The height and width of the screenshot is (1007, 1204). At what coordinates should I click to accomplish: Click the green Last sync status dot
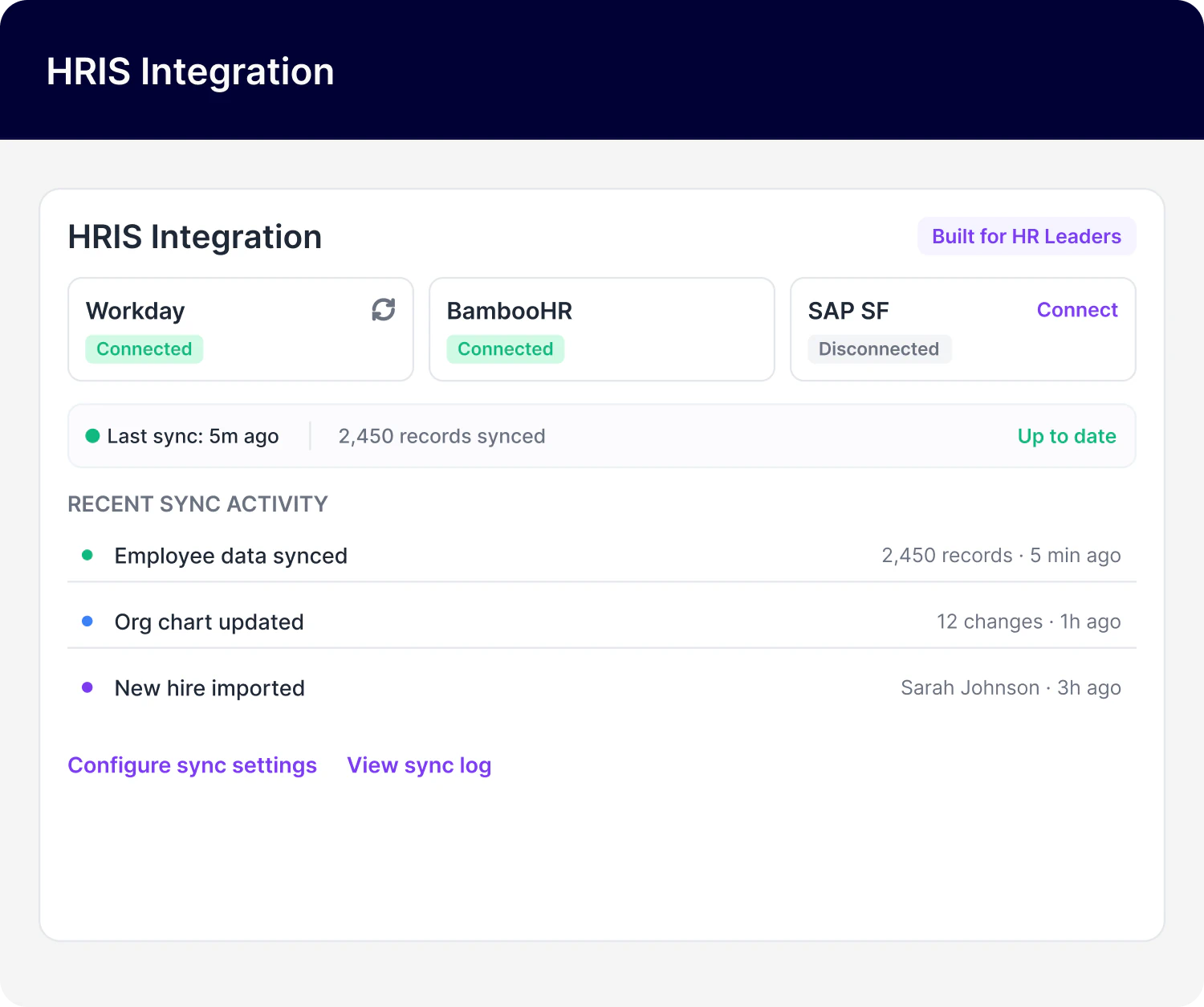[92, 436]
